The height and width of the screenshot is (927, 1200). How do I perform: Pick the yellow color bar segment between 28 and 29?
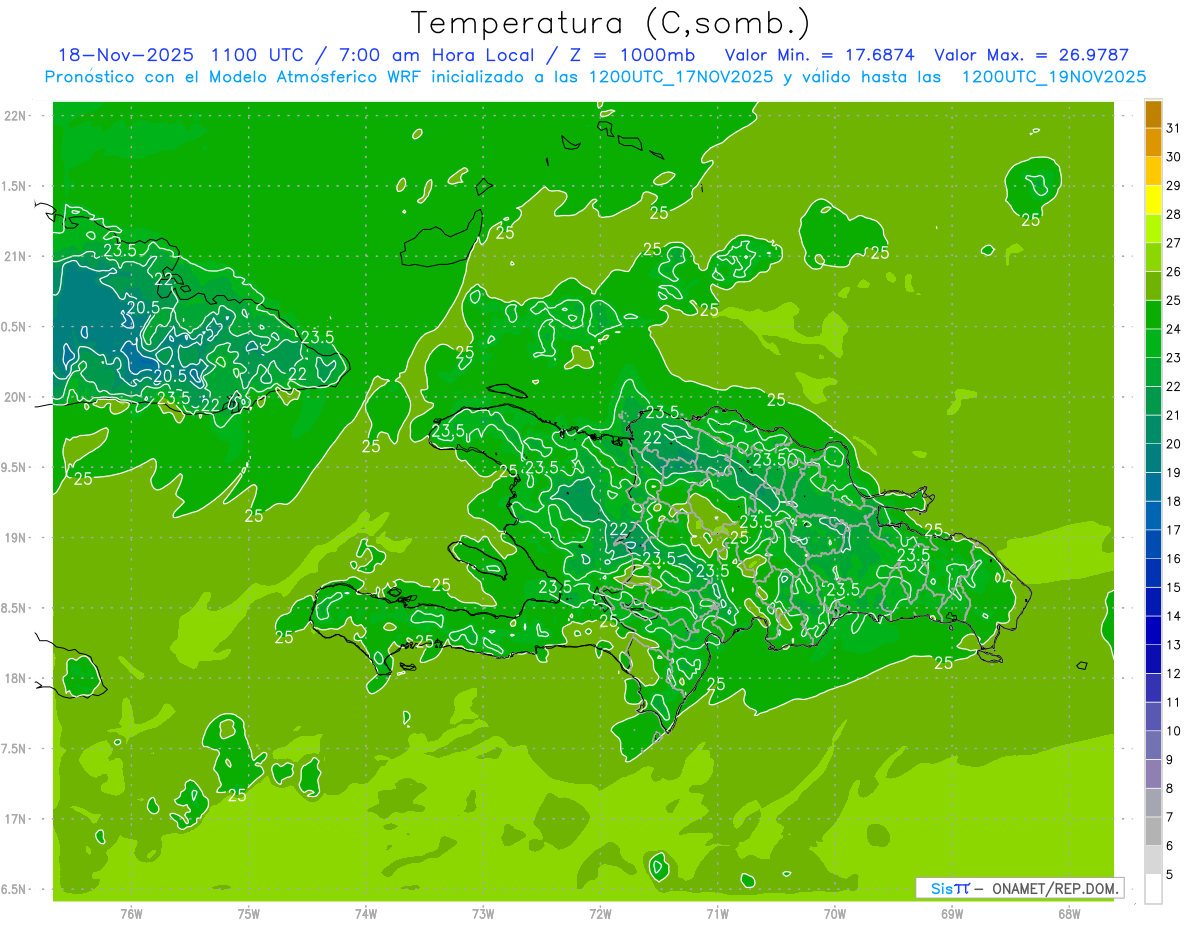pyautogui.click(x=1153, y=200)
